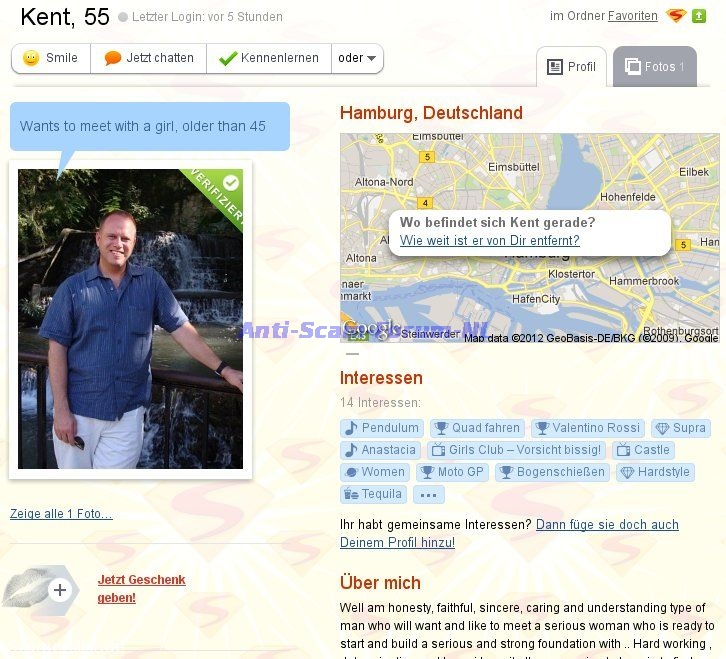Image resolution: width=726 pixels, height=659 pixels.
Task: Click 'Zeige alle 1 Foto' link
Action: tap(61, 514)
